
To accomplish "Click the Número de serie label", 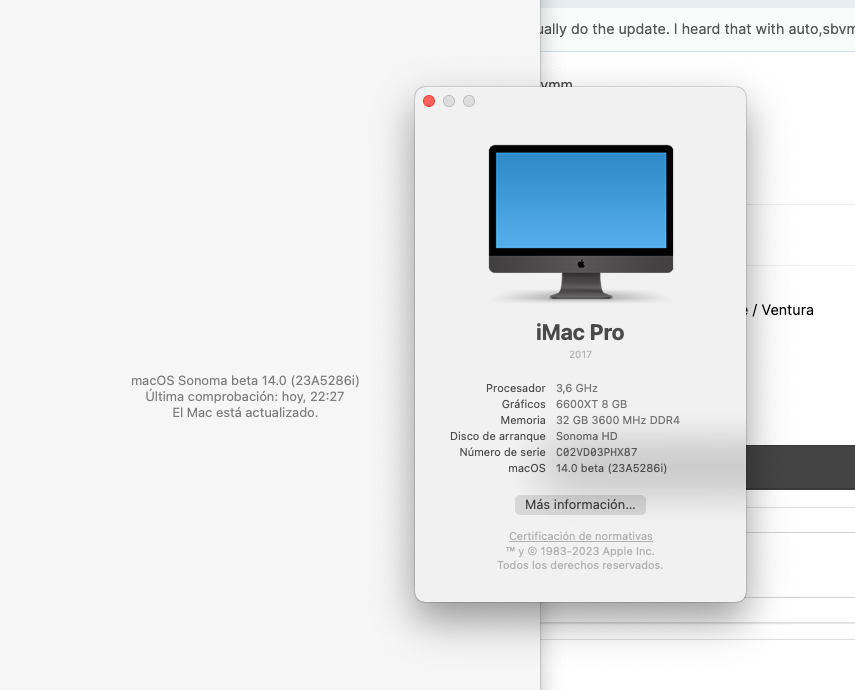I will click(502, 452).
